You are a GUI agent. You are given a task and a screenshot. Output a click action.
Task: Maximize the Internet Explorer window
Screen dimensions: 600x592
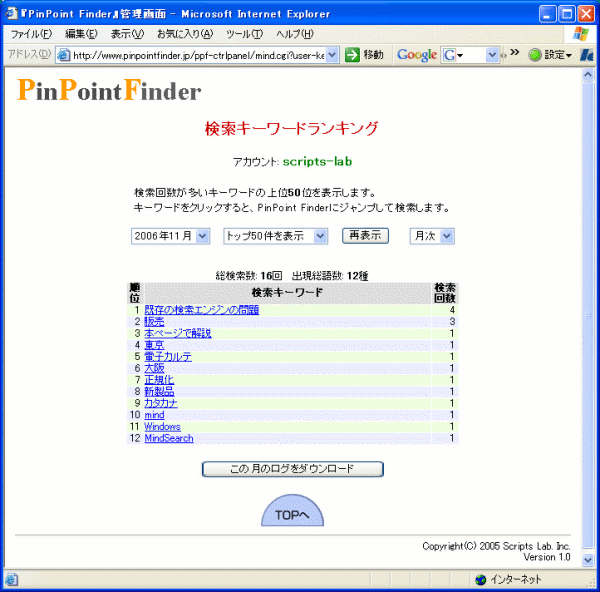[567, 14]
